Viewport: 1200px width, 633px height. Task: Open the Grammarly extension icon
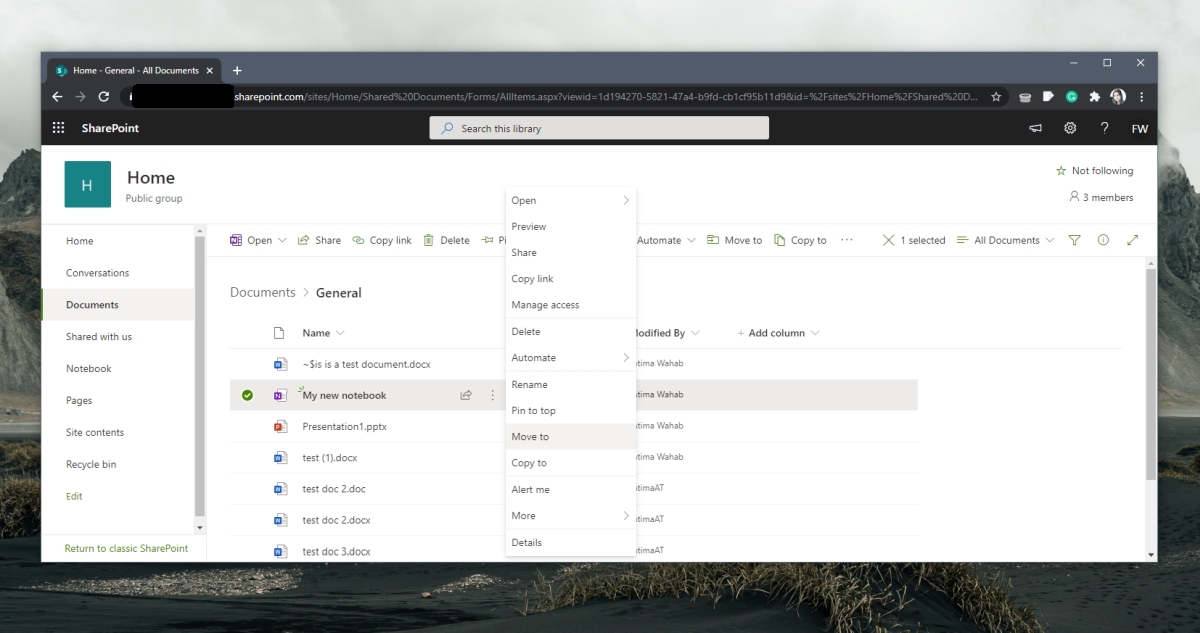pyautogui.click(x=1071, y=97)
